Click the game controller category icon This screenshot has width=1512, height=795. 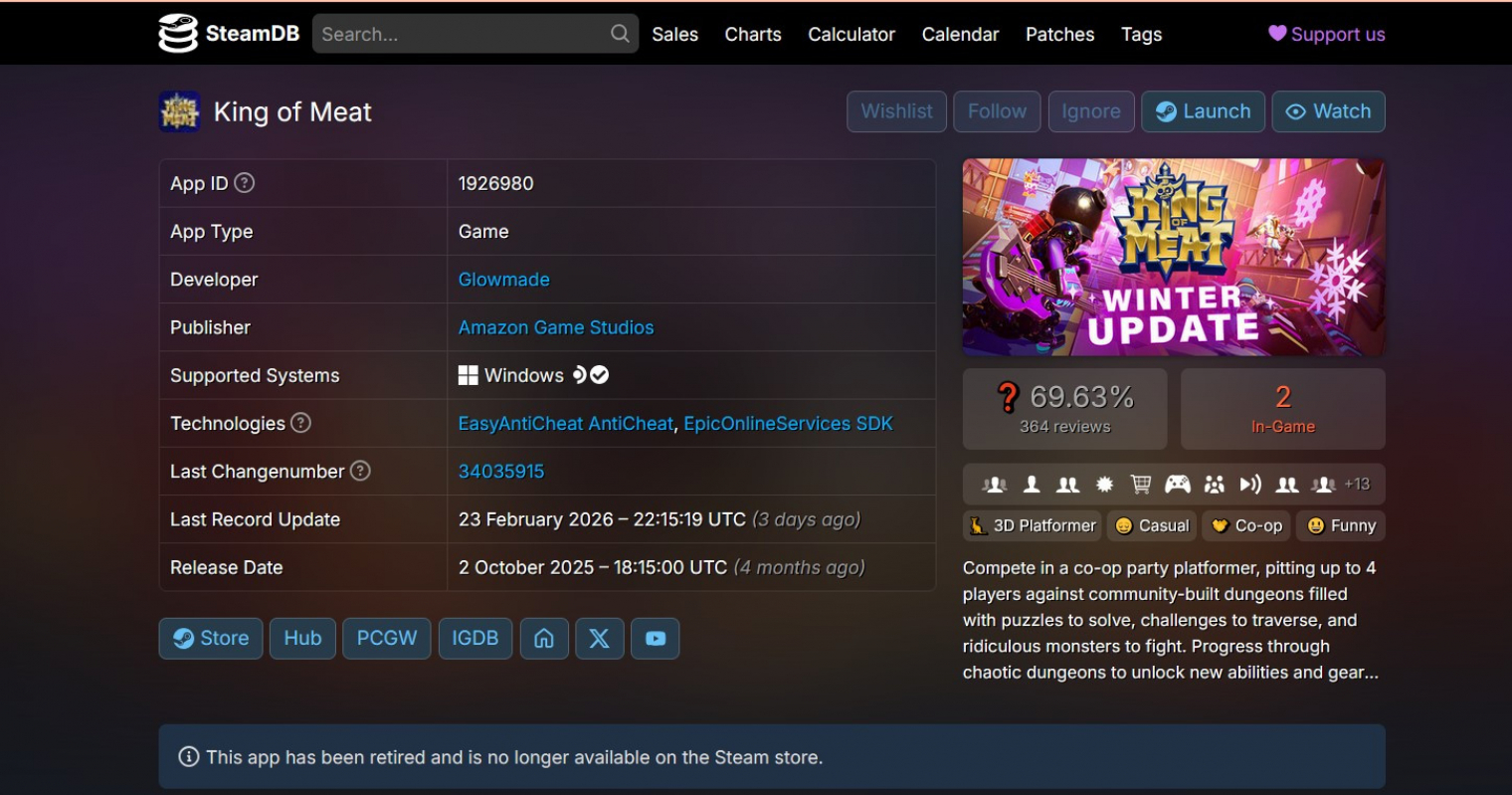point(1178,485)
